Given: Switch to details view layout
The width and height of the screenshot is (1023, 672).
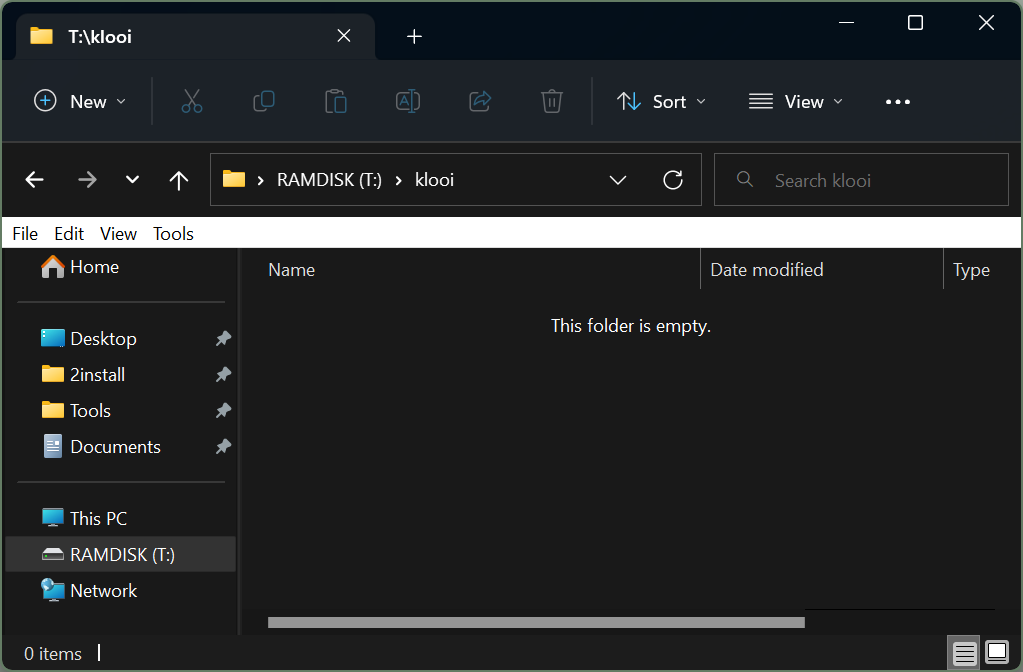Looking at the screenshot, I should pyautogui.click(x=964, y=654).
